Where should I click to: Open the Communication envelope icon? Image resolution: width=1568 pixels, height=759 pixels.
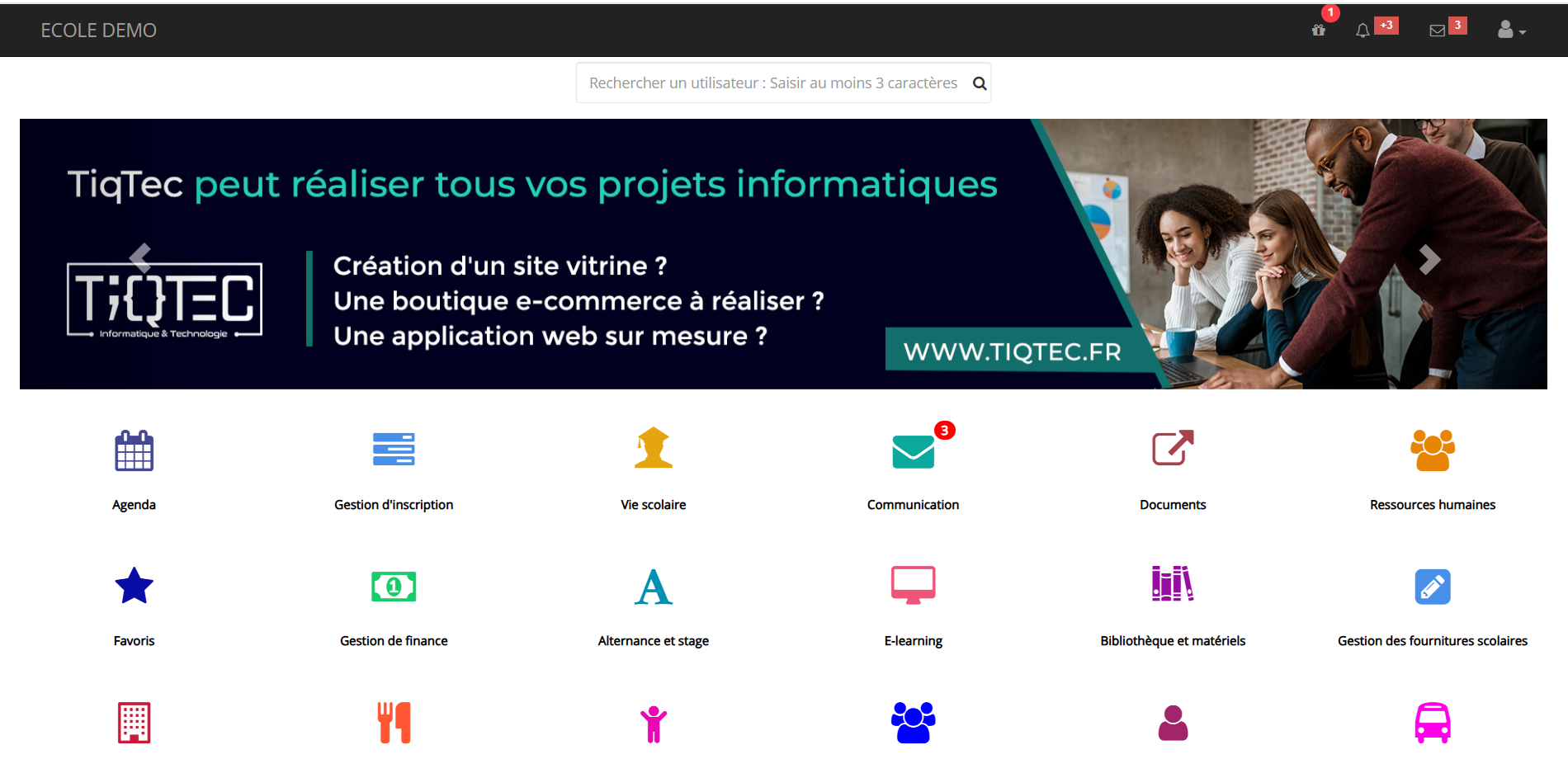(913, 451)
